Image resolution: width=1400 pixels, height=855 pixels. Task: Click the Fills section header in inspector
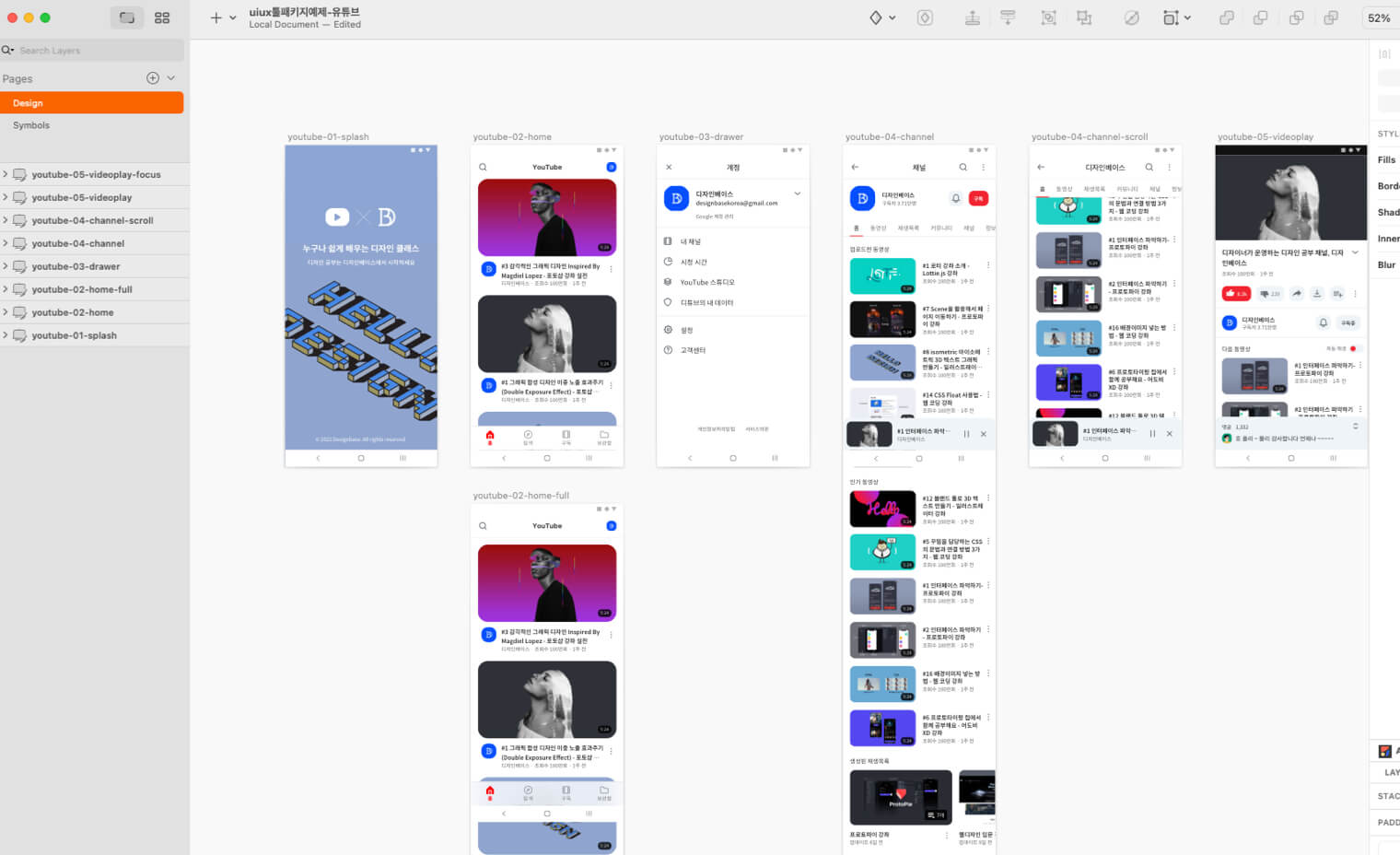point(1386,159)
